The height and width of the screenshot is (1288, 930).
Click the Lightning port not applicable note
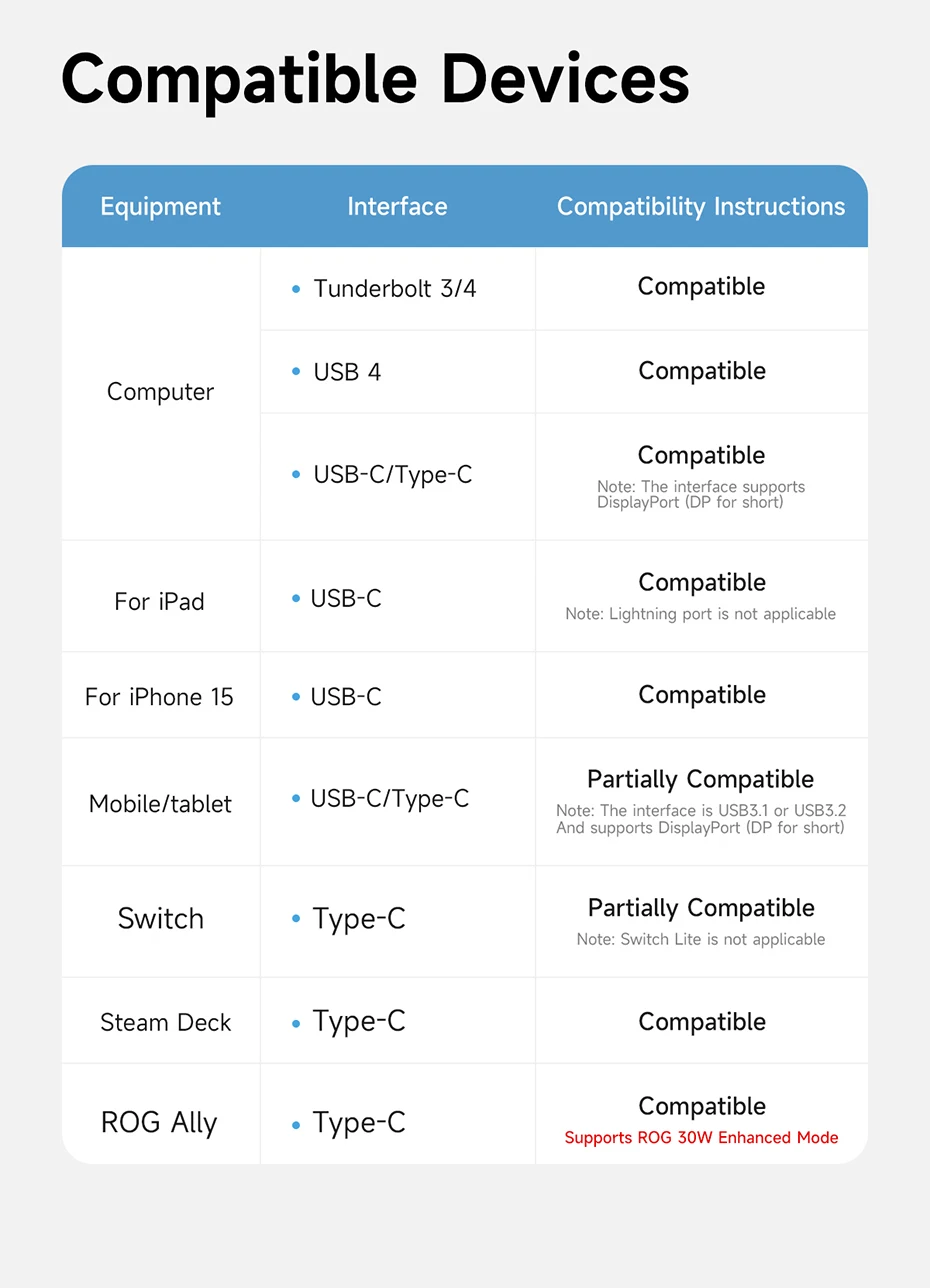click(x=701, y=614)
